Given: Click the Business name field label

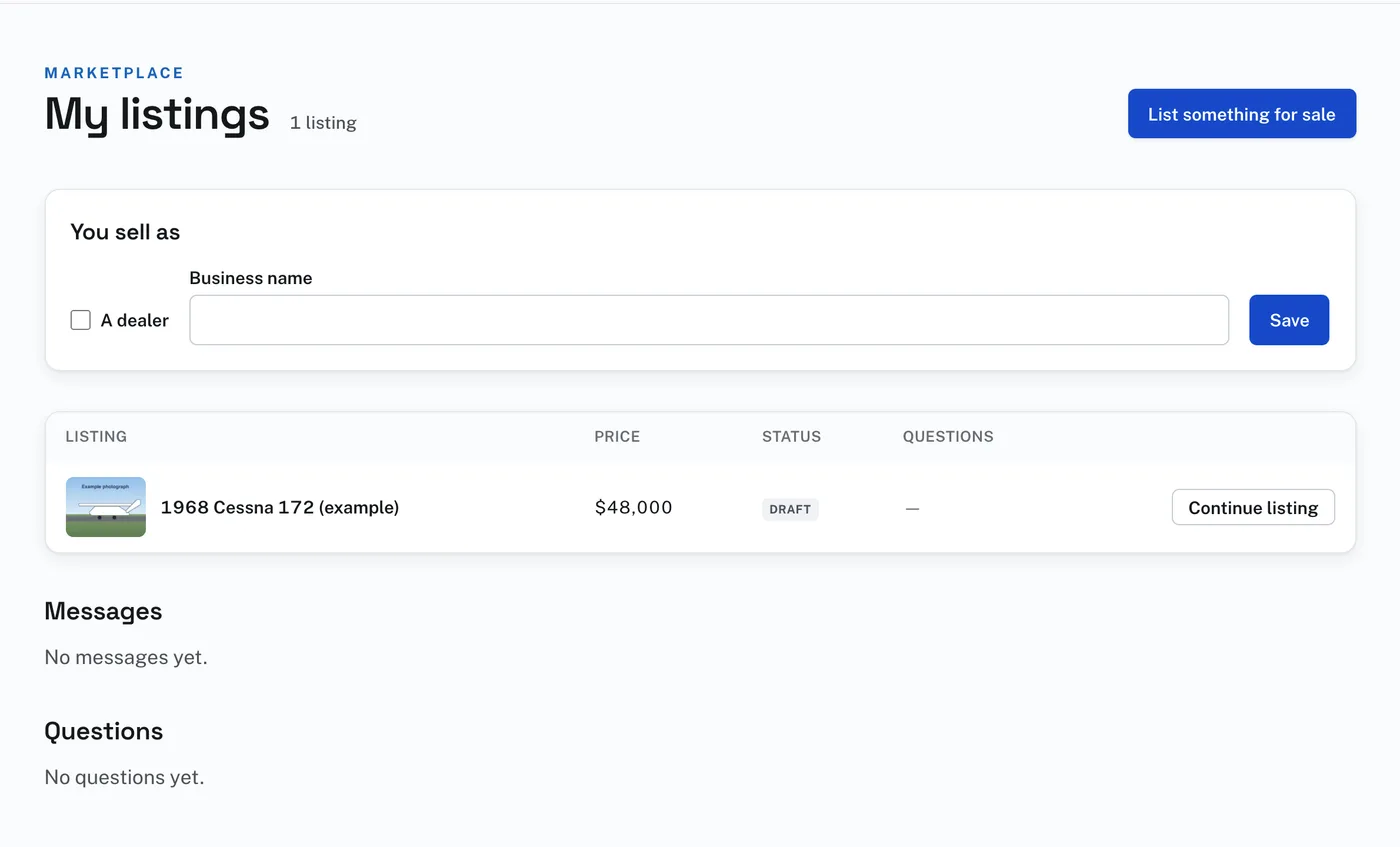Looking at the screenshot, I should 251,278.
